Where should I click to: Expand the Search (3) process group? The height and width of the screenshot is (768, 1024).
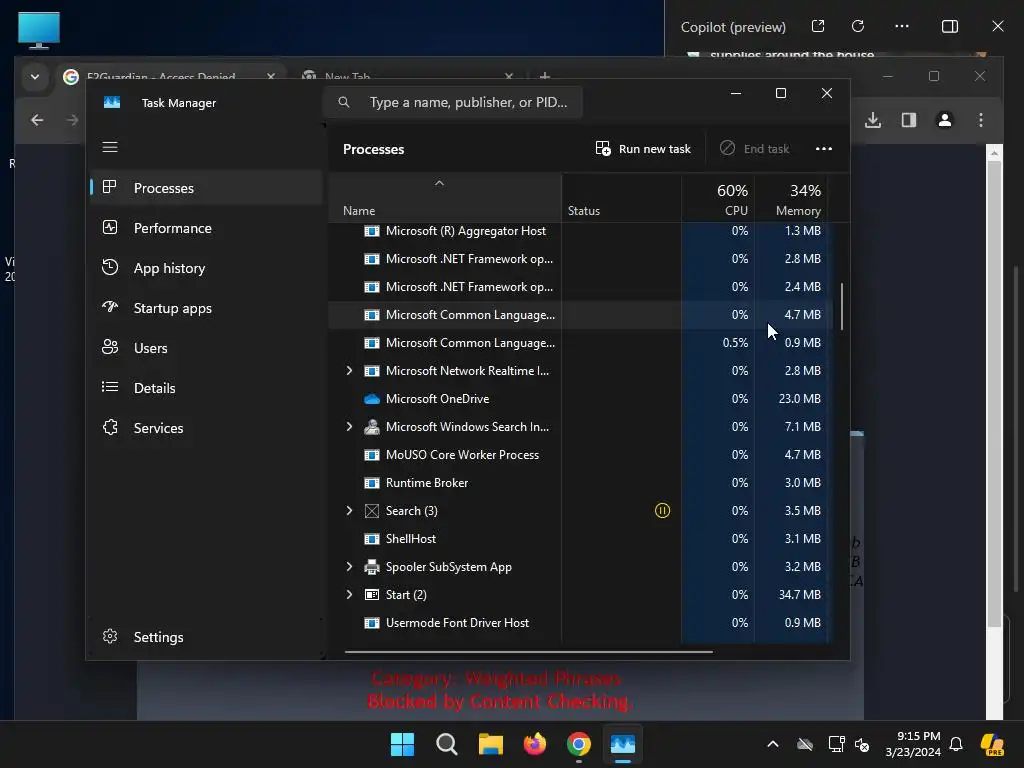[x=349, y=511]
